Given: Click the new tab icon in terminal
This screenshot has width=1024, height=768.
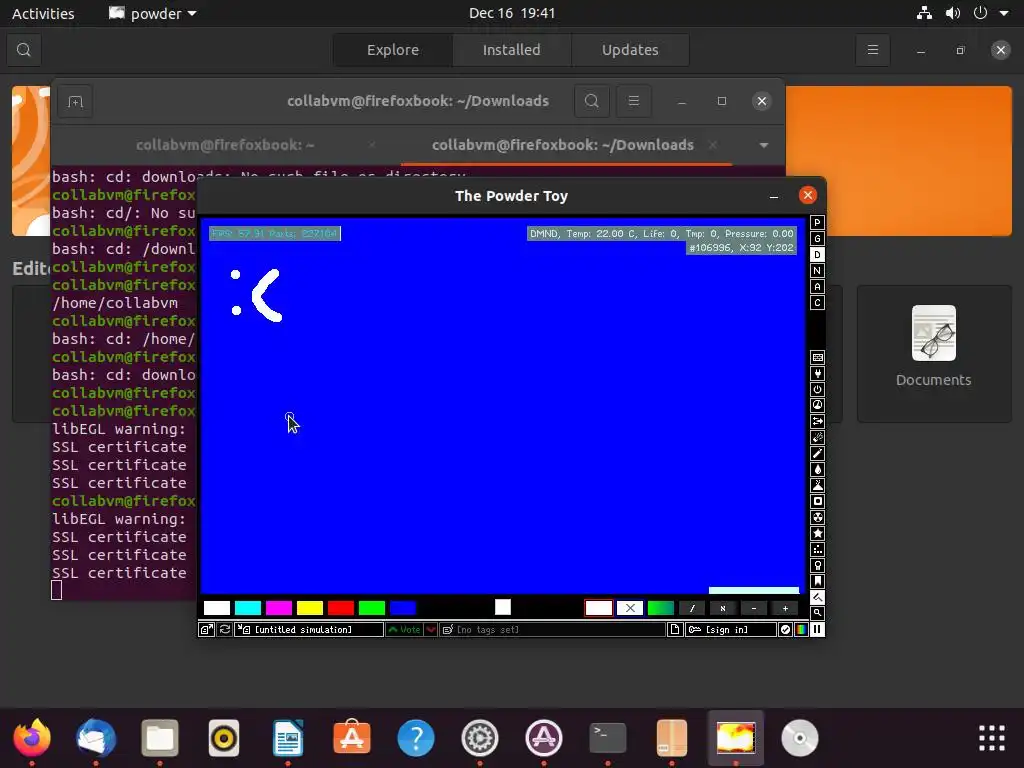Looking at the screenshot, I should 75,101.
